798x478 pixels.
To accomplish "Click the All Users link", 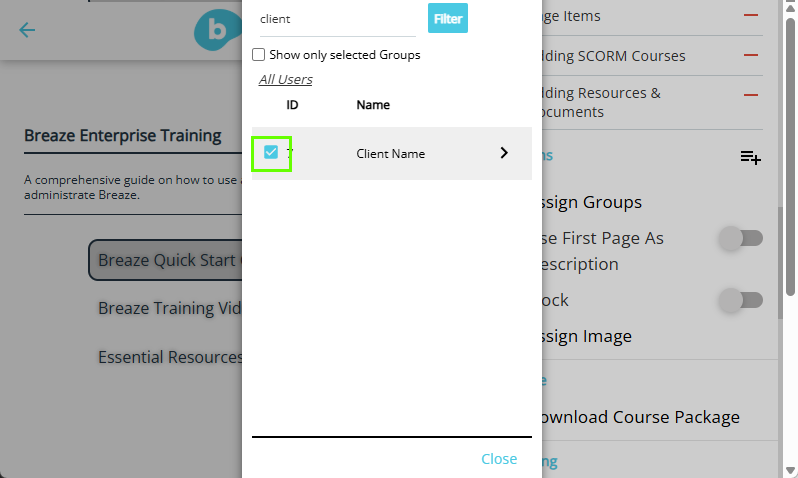I will click(x=286, y=79).
